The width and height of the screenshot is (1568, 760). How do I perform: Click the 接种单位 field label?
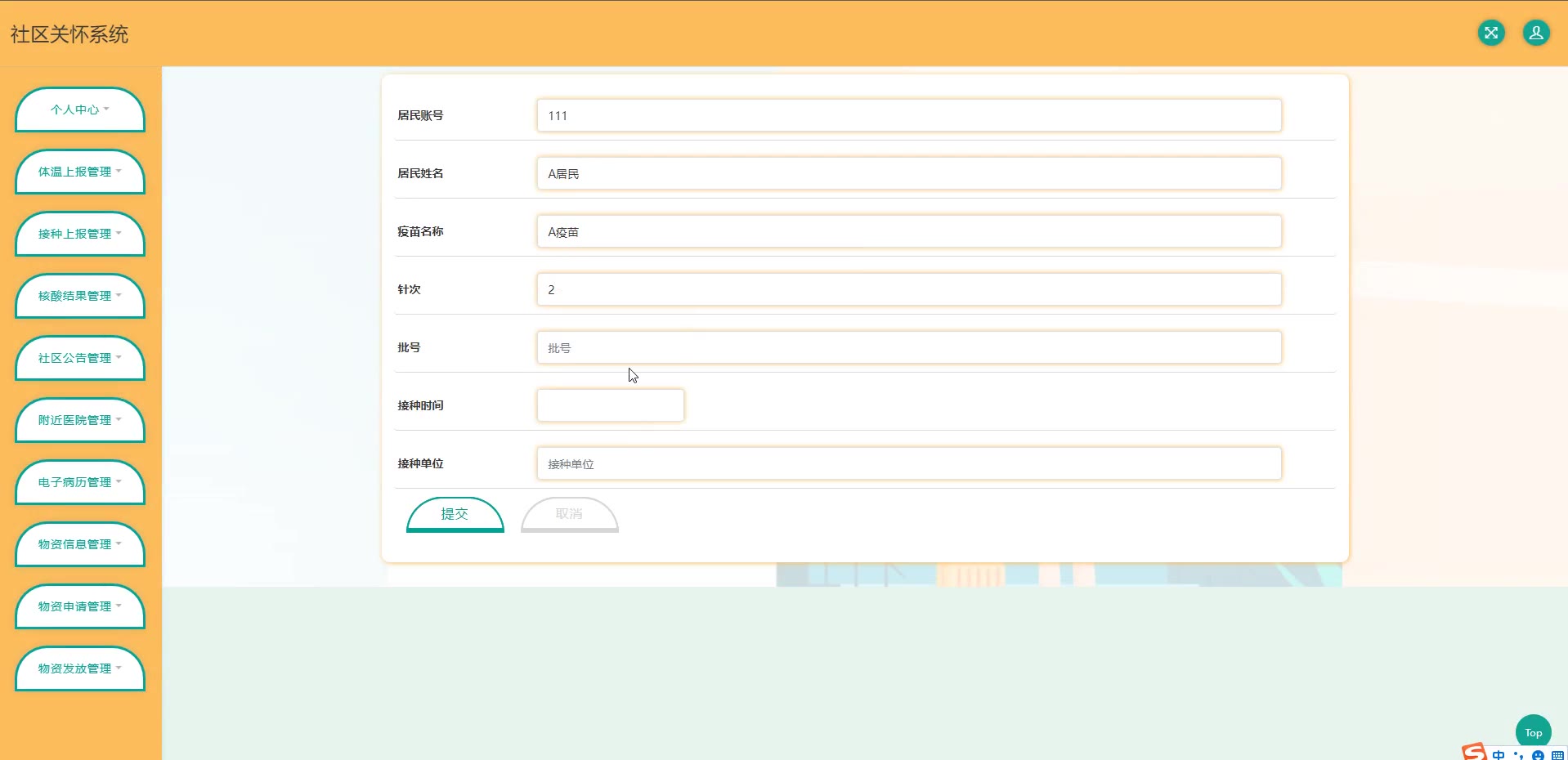pyautogui.click(x=420, y=463)
